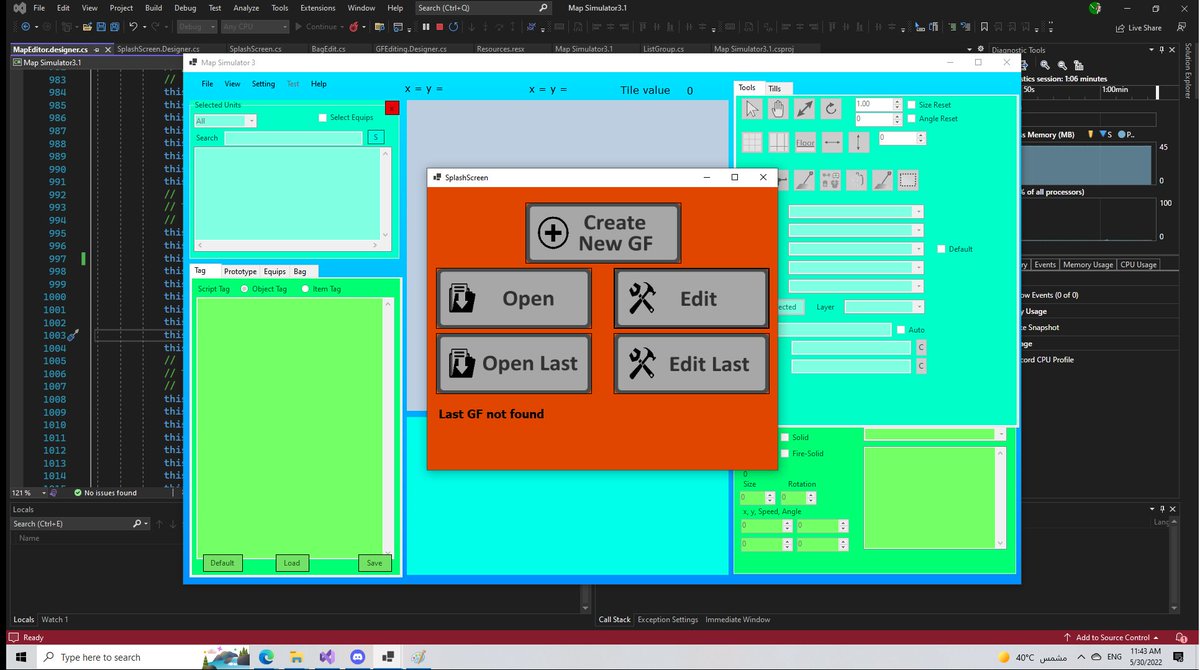
Task: Enable the Select Equips checkbox
Action: (323, 118)
